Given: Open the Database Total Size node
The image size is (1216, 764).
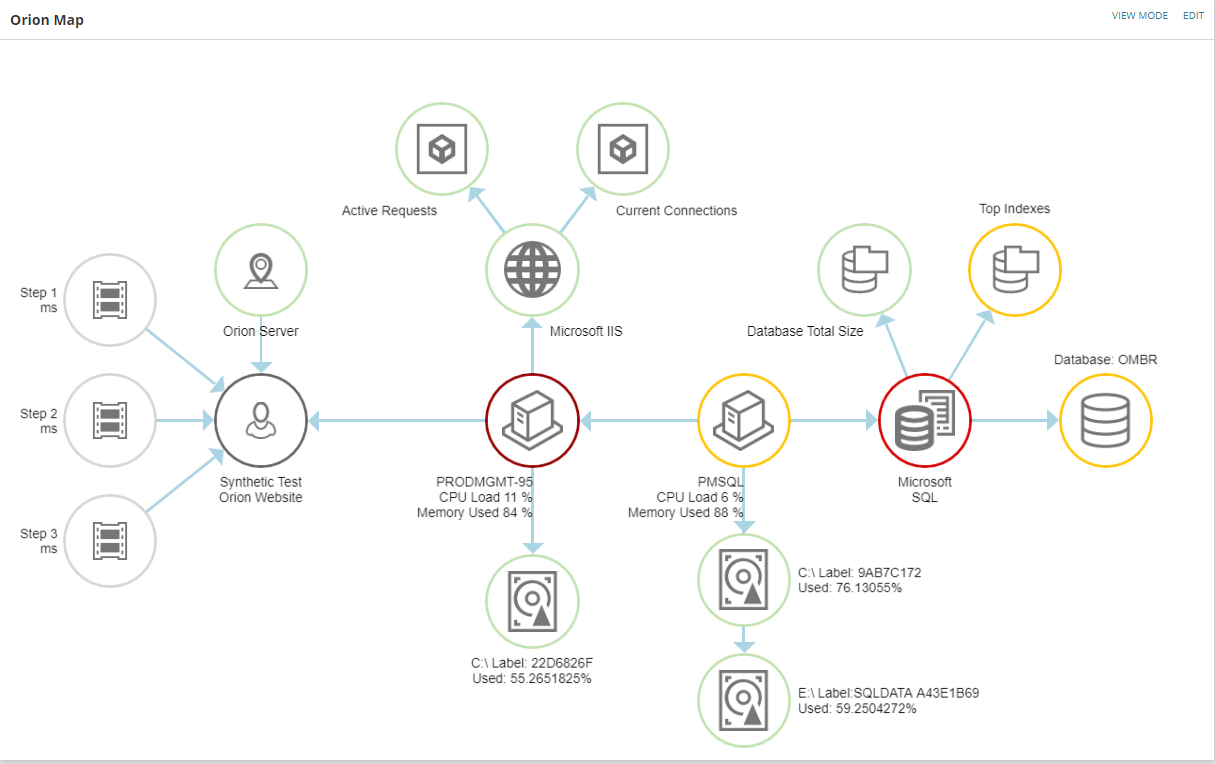Looking at the screenshot, I should pyautogui.click(x=865, y=270).
